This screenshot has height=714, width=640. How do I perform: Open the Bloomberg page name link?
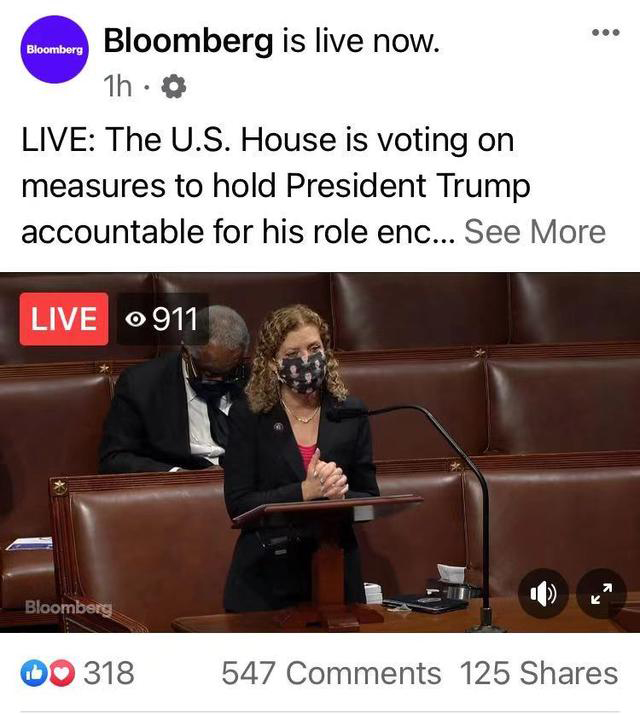point(188,41)
